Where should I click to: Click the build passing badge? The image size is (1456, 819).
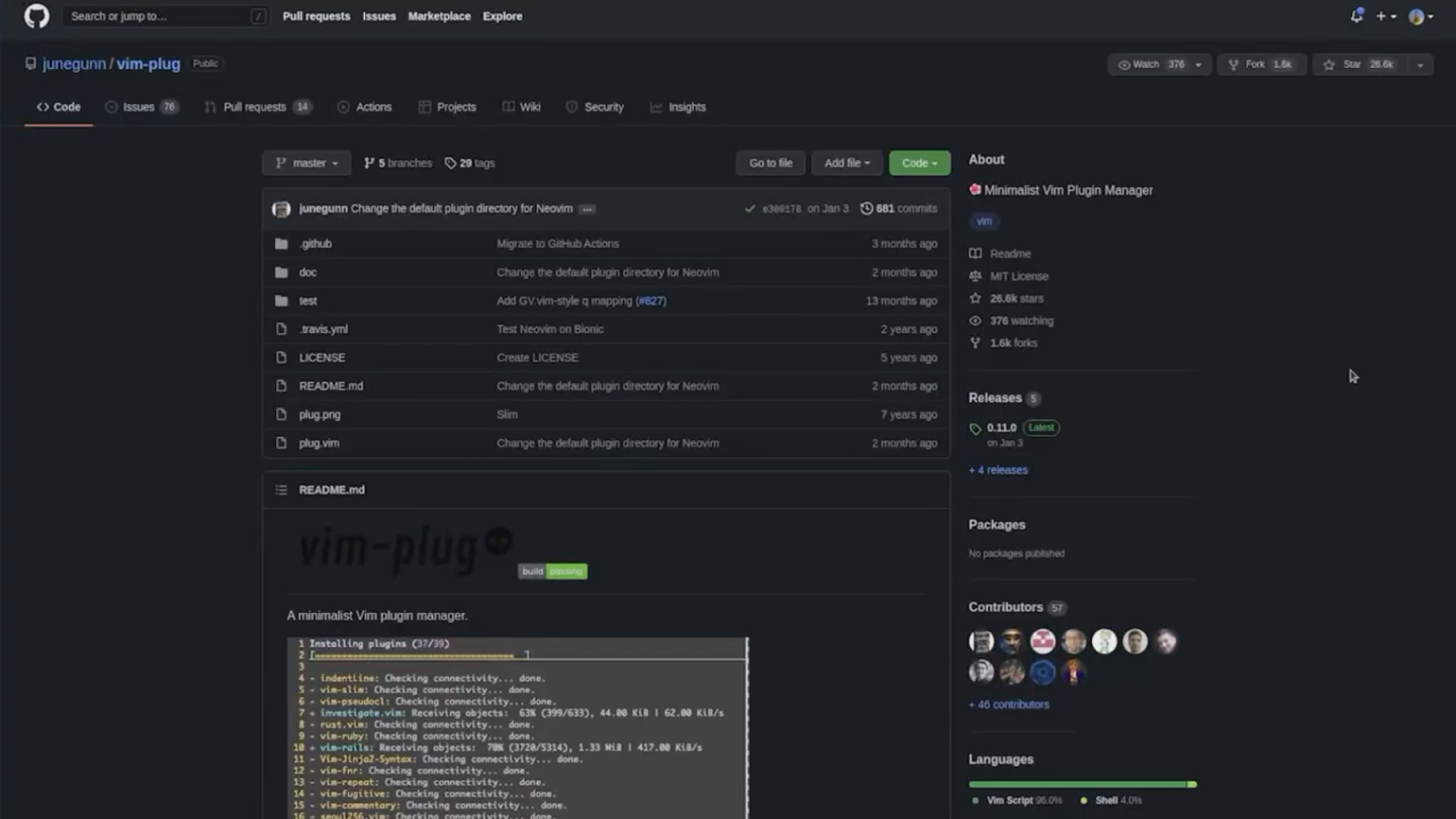pos(552,571)
